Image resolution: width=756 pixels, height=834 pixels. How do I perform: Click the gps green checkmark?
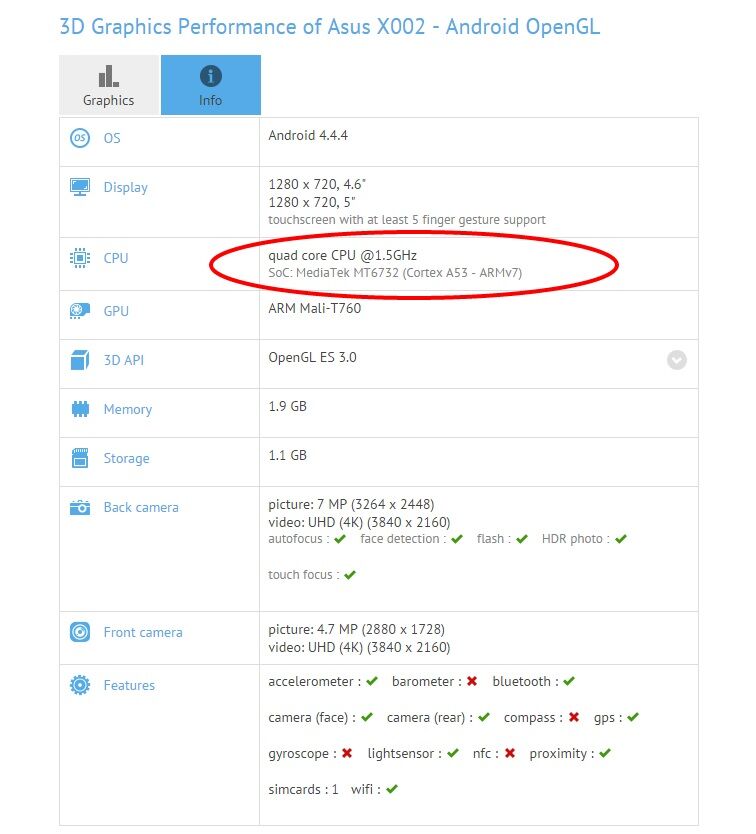click(x=633, y=717)
